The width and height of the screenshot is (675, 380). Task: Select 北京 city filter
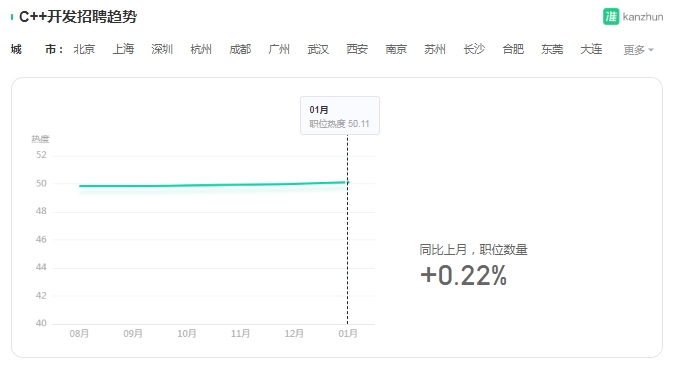coord(84,49)
